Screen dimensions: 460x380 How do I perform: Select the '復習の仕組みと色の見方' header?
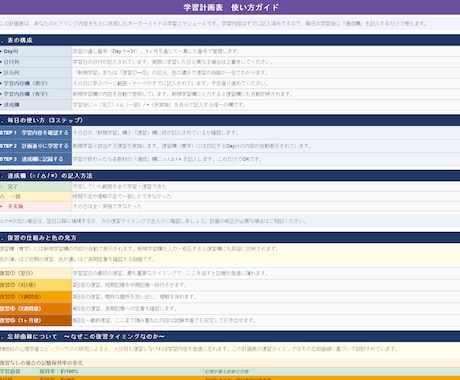pyautogui.click(x=230, y=238)
